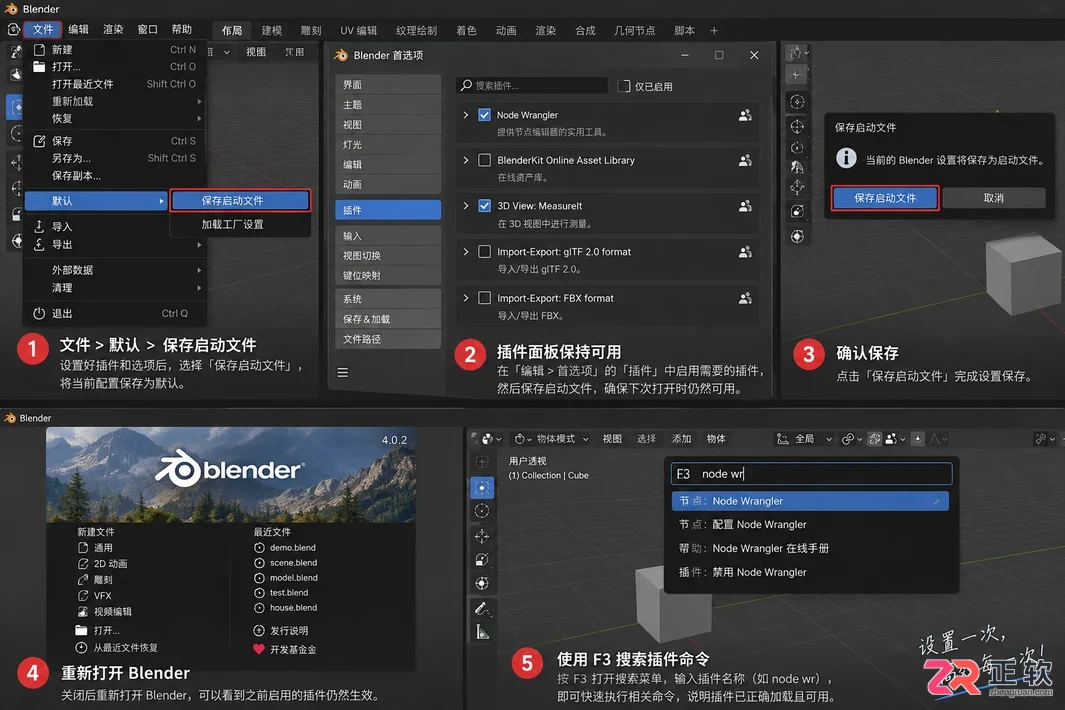Open the hamburger menu in 首选项 sidebar
Viewport: 1065px width, 710px height.
pyautogui.click(x=342, y=372)
